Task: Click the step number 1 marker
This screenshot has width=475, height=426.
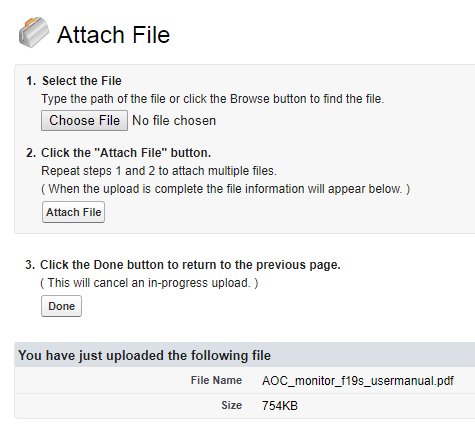Action: (x=31, y=81)
